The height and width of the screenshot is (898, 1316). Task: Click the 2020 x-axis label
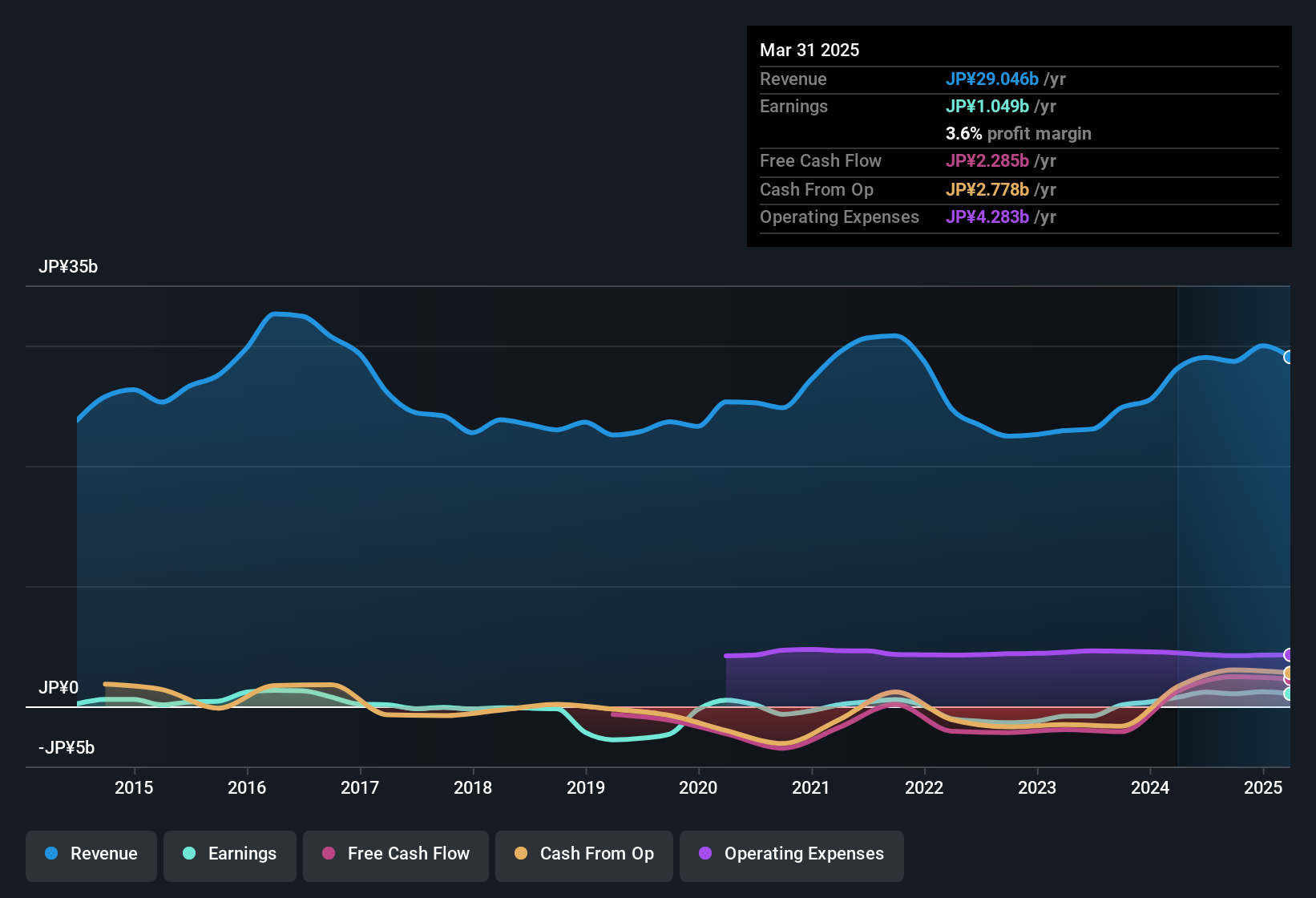coord(698,787)
